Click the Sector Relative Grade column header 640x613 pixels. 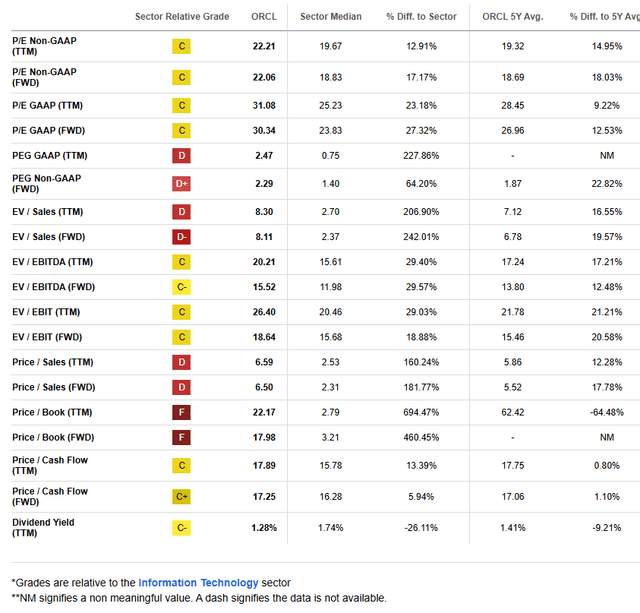pyautogui.click(x=182, y=17)
